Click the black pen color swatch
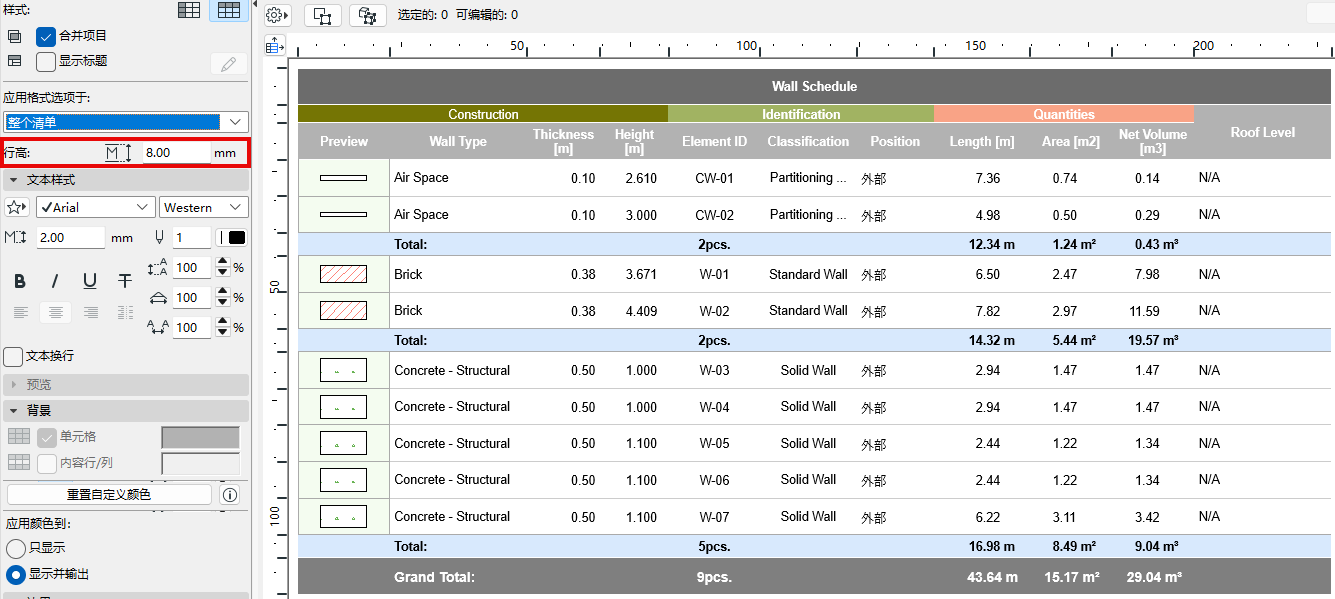This screenshot has width=1335, height=599. (x=237, y=238)
